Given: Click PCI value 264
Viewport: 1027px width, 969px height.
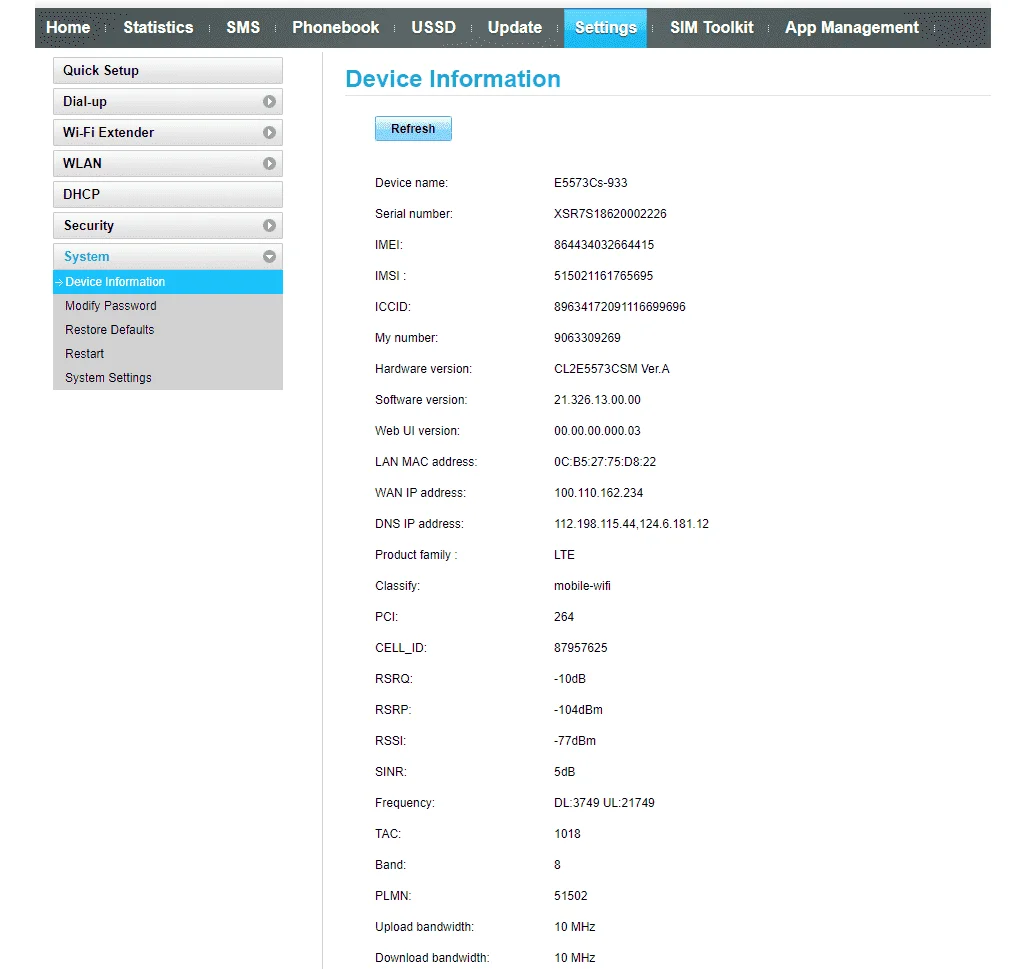Looking at the screenshot, I should click(564, 617).
